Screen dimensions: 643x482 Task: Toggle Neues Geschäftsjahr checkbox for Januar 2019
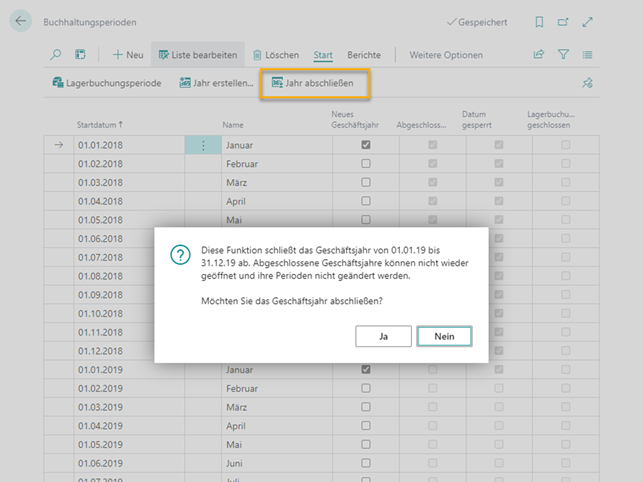click(x=366, y=370)
